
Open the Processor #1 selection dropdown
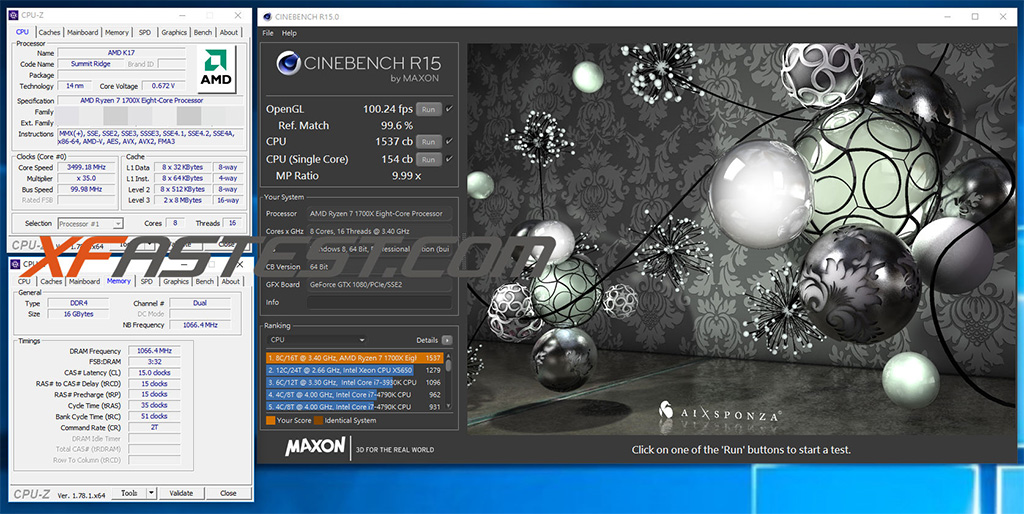[90, 223]
